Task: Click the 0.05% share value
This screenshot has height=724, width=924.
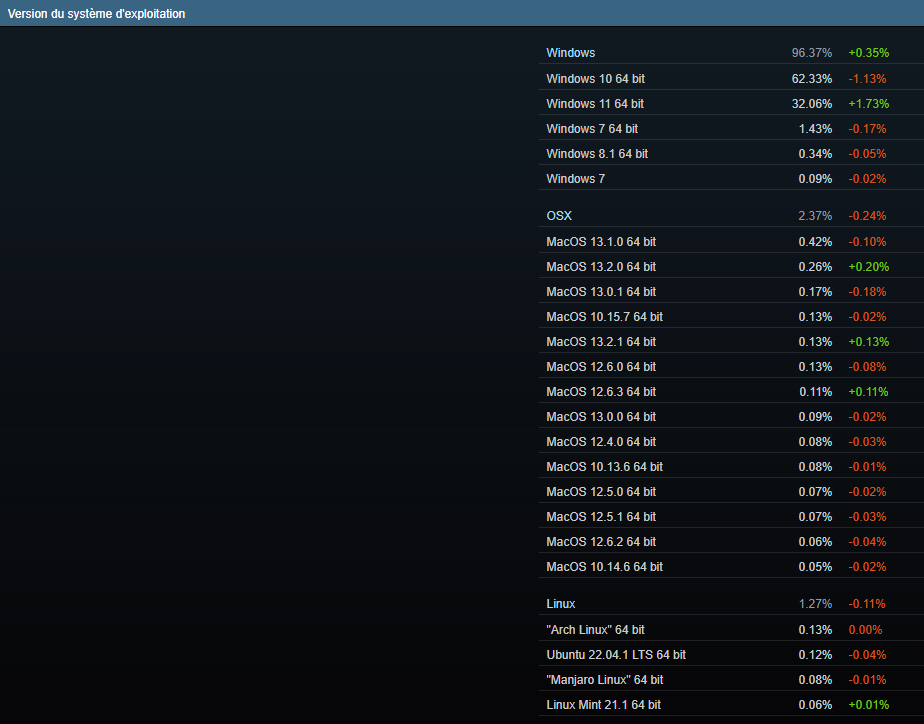Action: (x=815, y=567)
